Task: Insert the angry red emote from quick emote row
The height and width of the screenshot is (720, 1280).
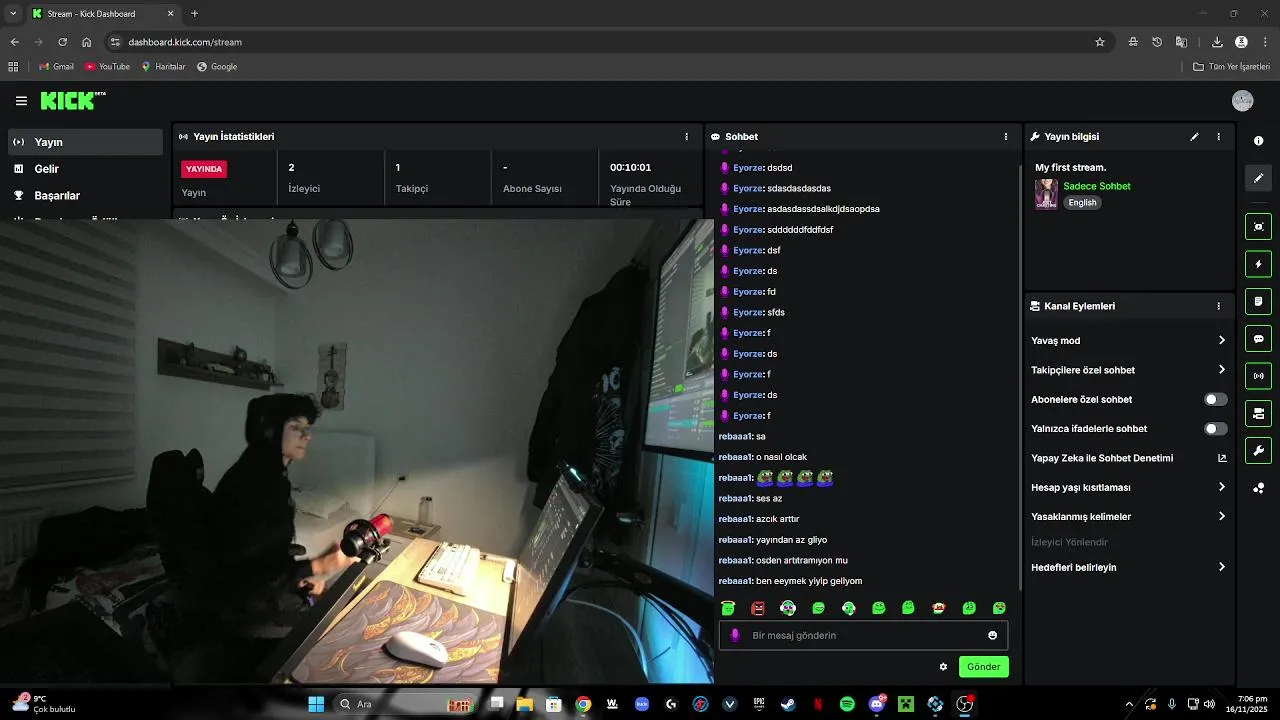Action: tap(758, 608)
